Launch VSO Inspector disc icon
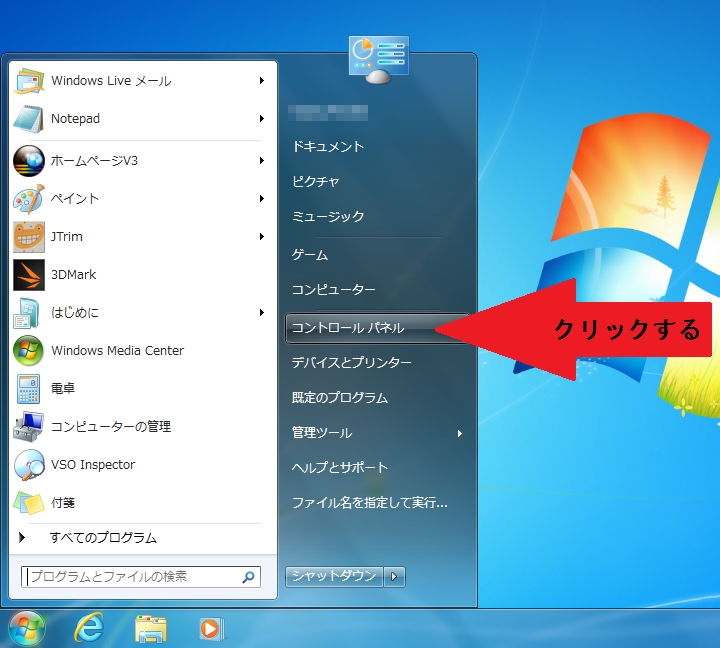This screenshot has width=720, height=648. pyautogui.click(x=29, y=465)
